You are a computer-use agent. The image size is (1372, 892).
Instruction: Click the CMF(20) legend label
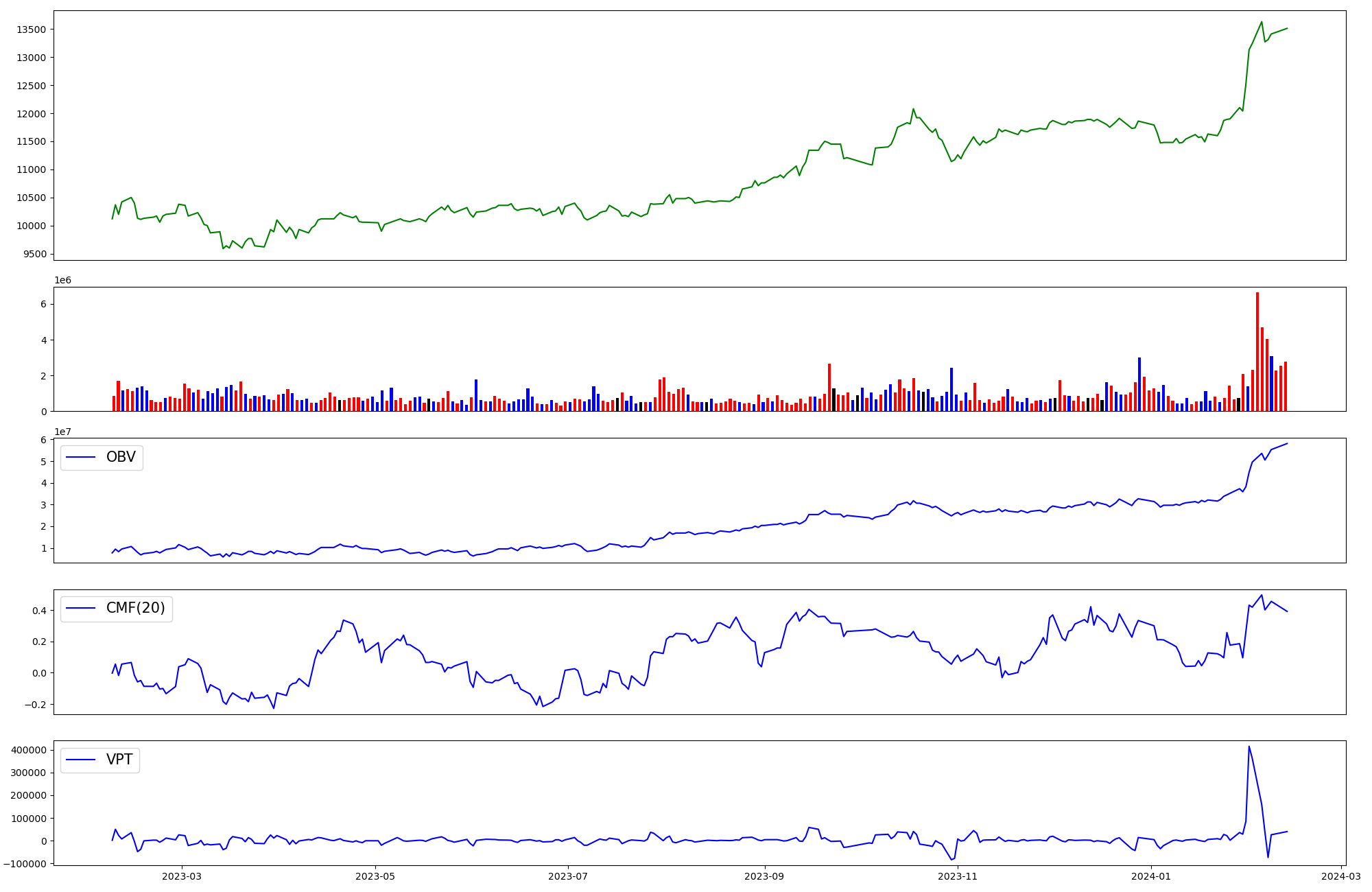[135, 609]
